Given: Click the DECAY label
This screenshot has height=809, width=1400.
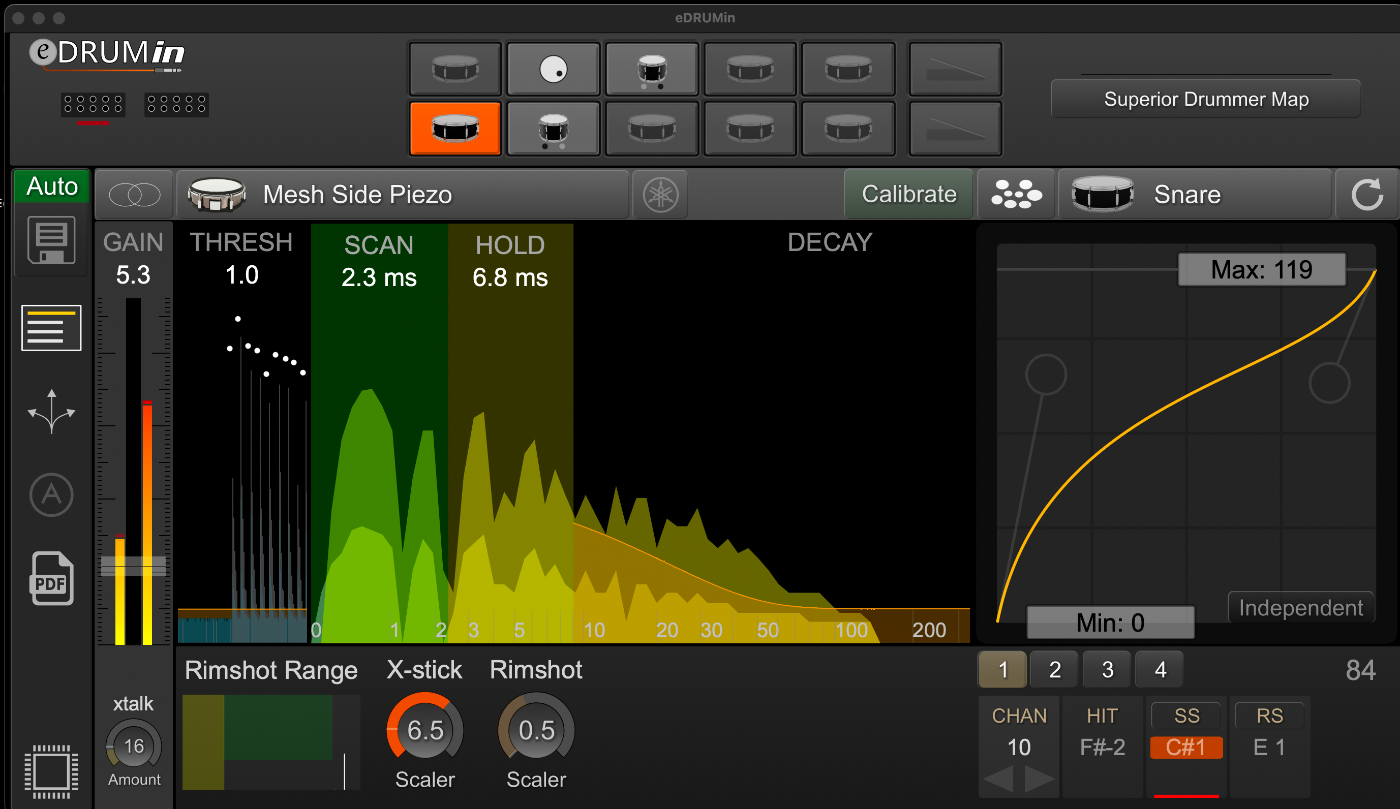Looking at the screenshot, I should coord(829,243).
